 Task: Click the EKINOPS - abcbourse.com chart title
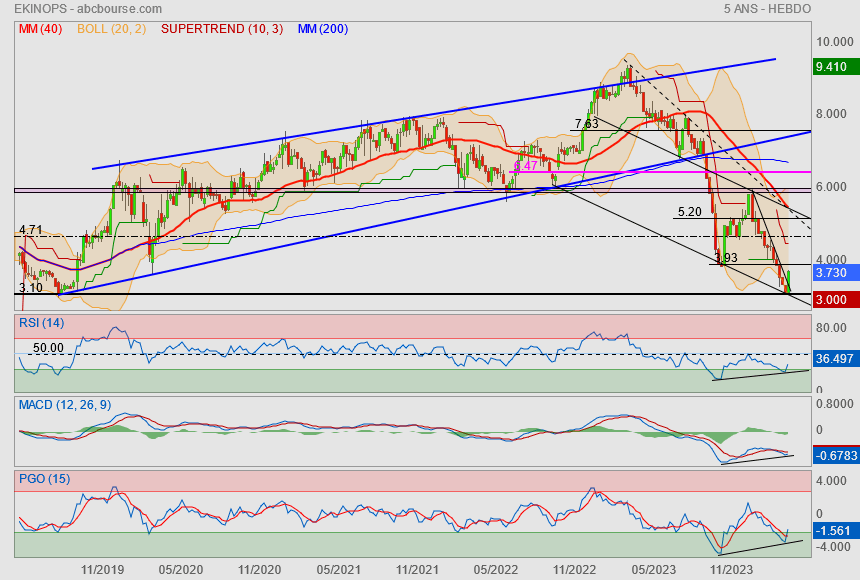pos(88,9)
